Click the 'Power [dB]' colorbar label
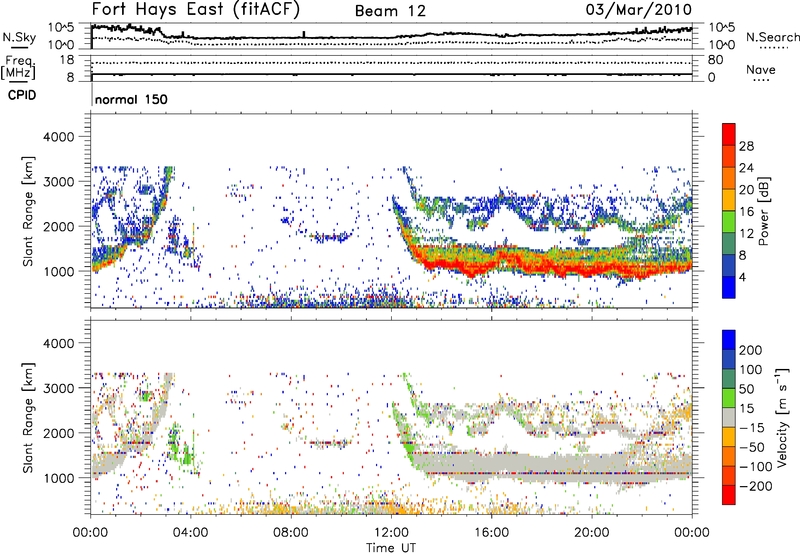 [763, 211]
